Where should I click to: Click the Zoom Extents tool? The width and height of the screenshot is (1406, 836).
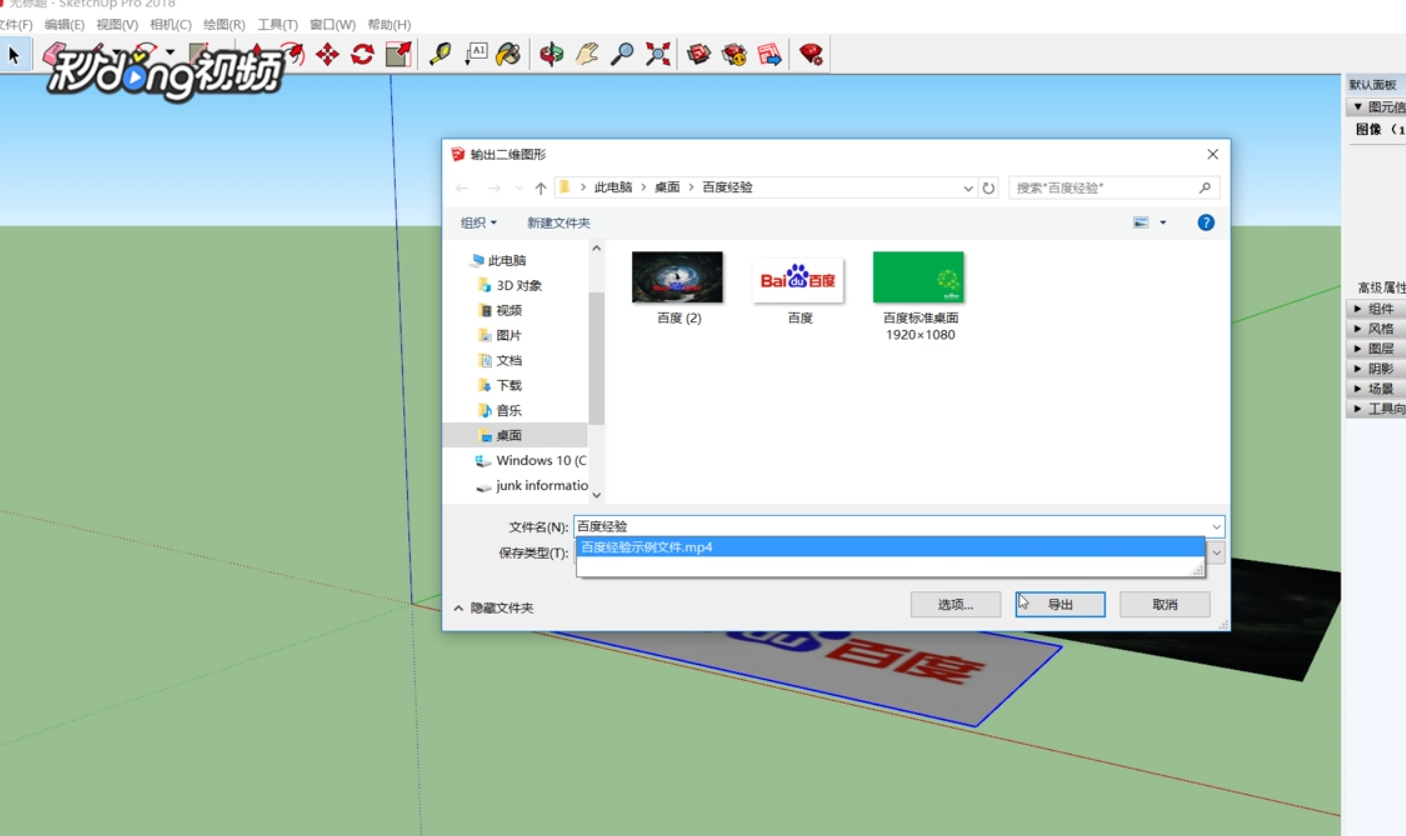click(657, 54)
